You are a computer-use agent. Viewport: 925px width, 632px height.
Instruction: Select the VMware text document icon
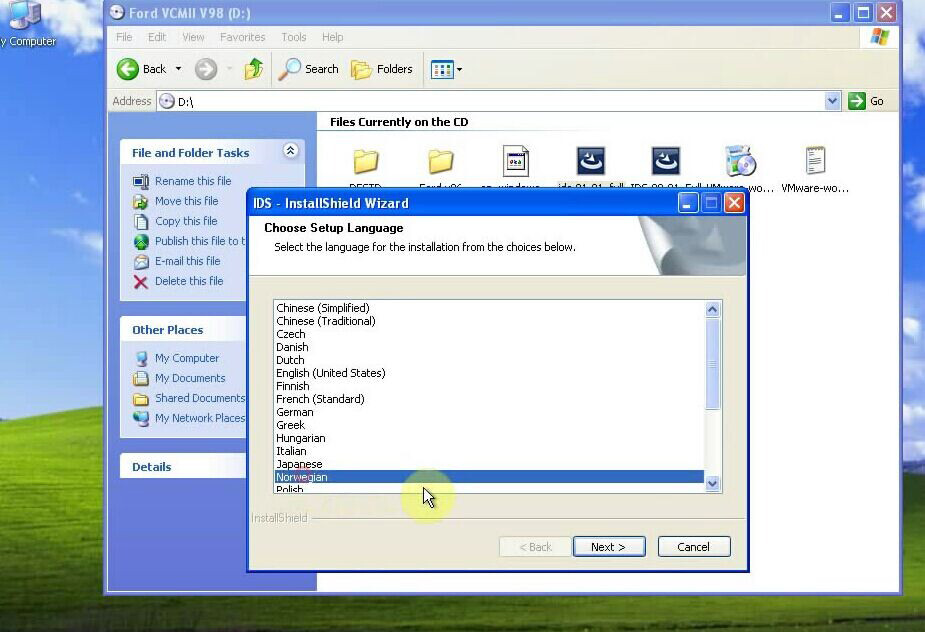pos(815,161)
